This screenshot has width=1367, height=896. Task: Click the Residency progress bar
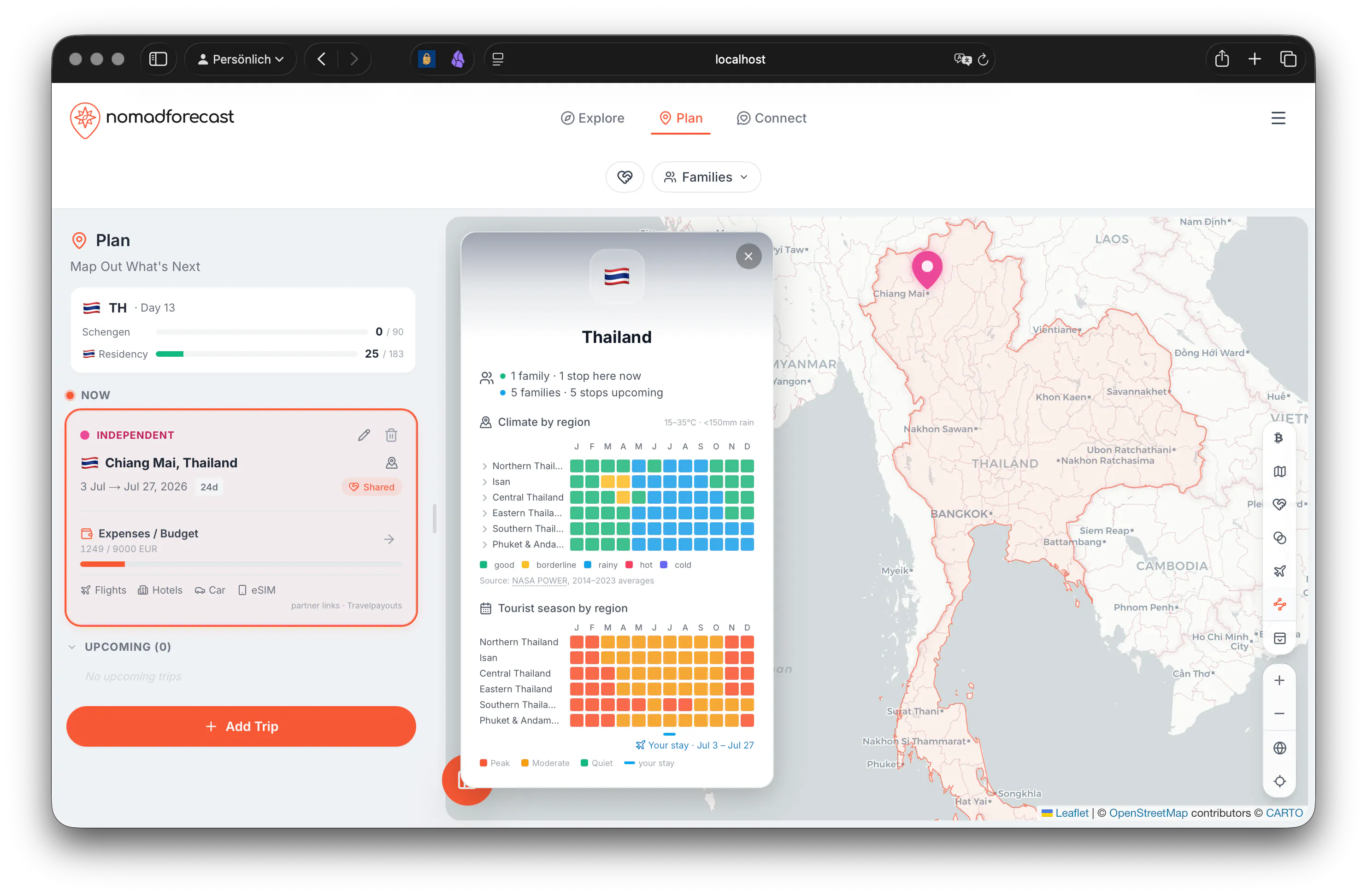click(256, 354)
